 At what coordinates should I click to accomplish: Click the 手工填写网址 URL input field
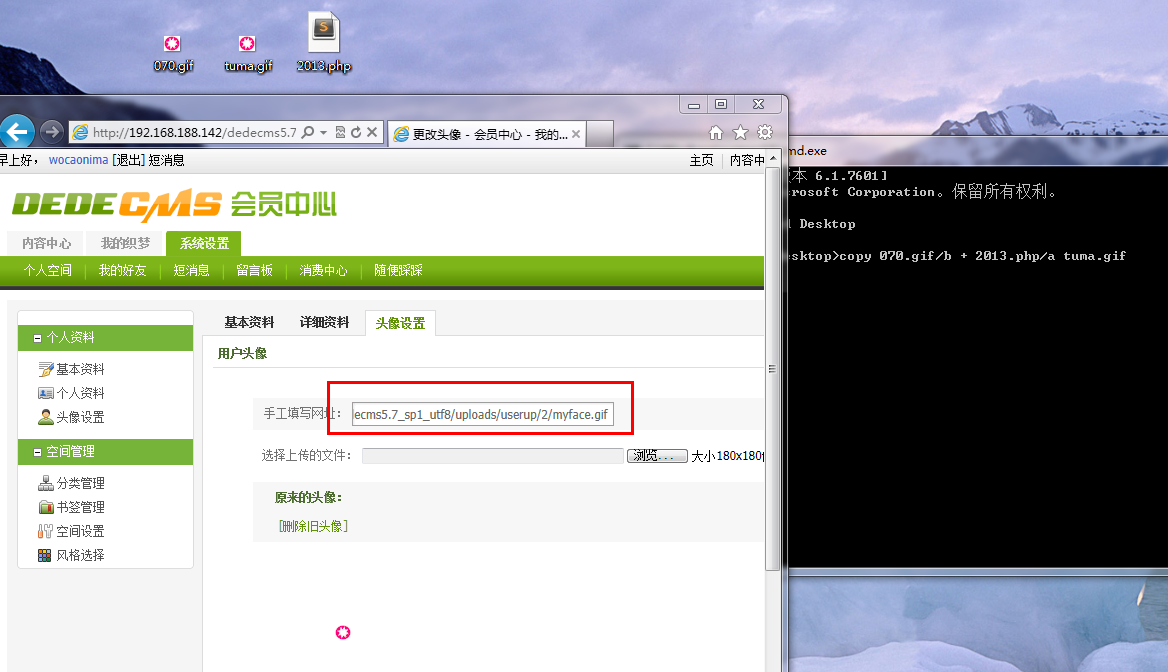(x=483, y=414)
